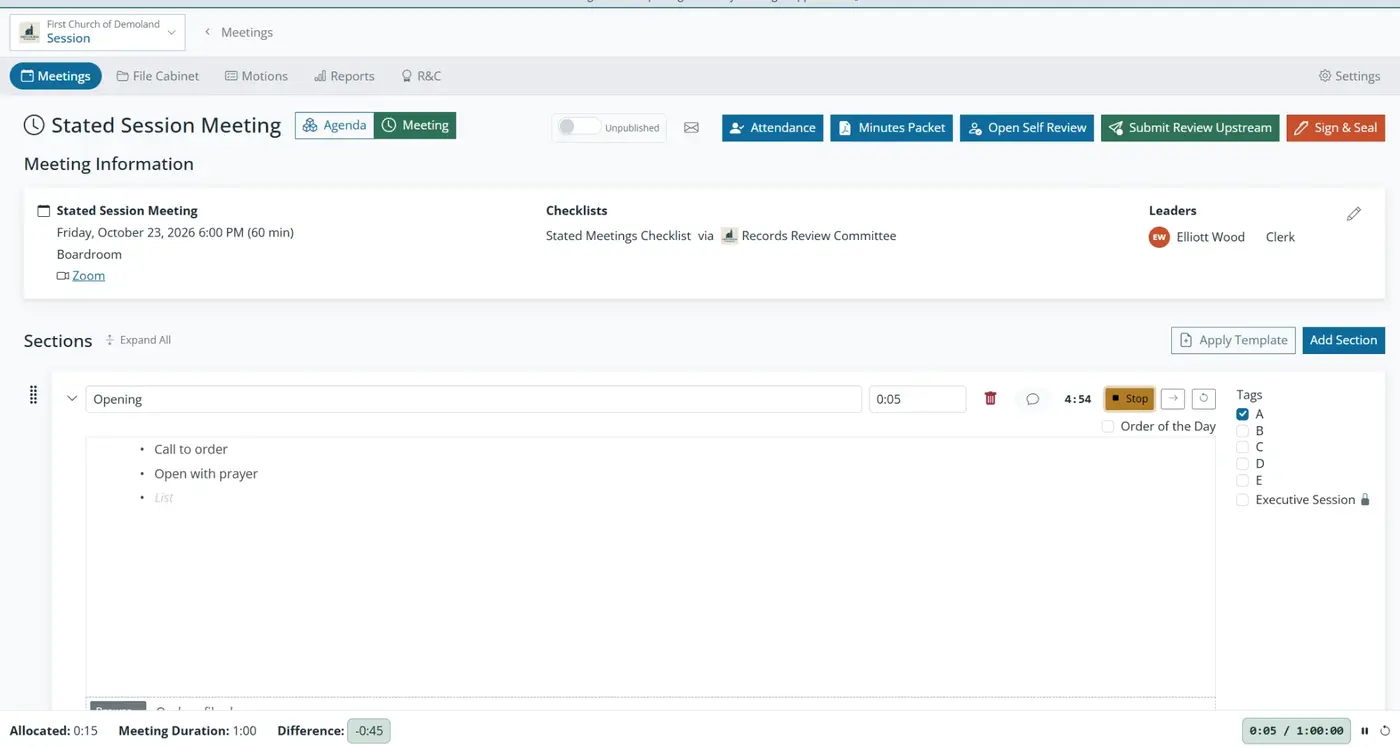Pause the overall meeting timer

1364,731
